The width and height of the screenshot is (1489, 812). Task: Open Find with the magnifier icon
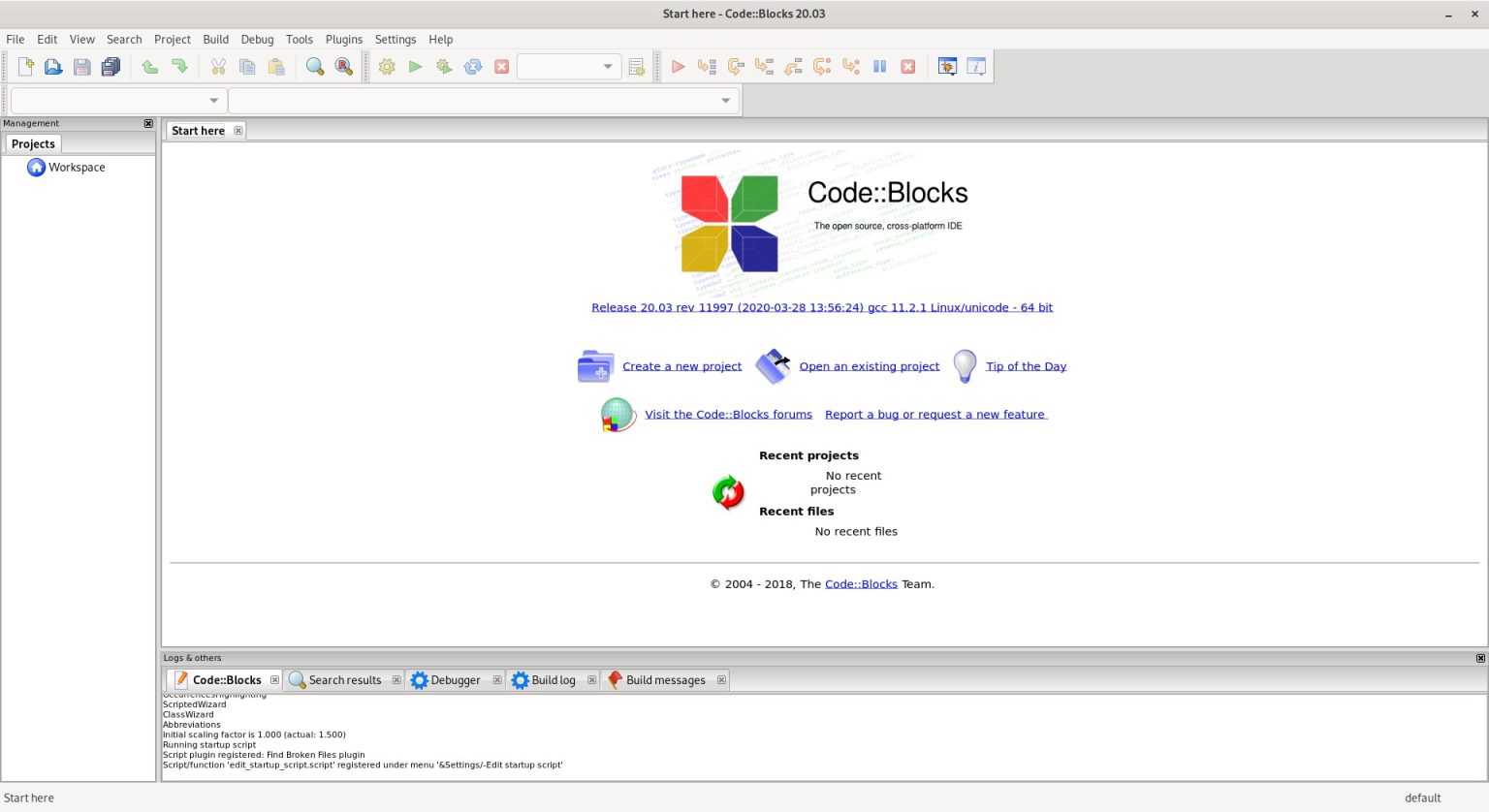click(315, 67)
